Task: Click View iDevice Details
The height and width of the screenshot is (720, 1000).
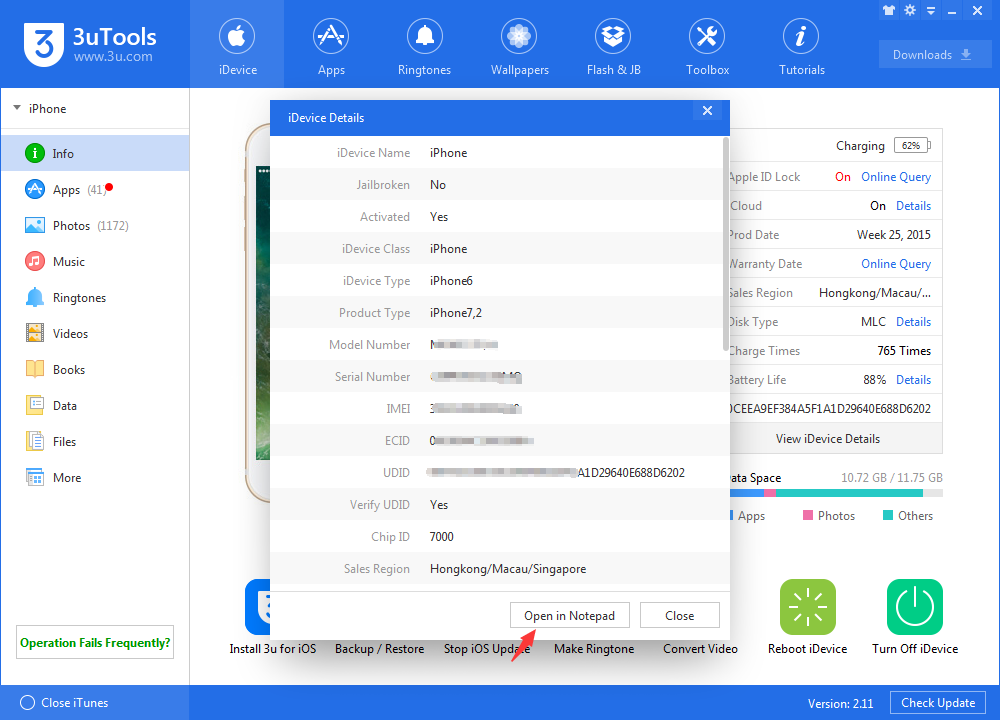Action: (x=828, y=439)
